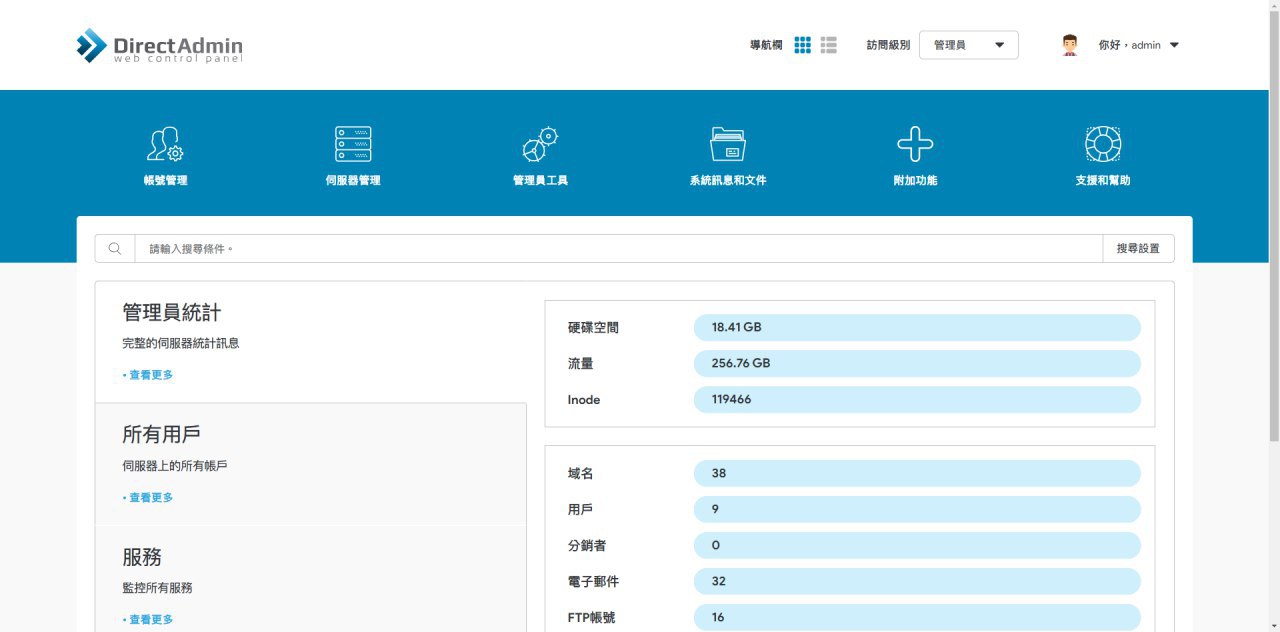The height and width of the screenshot is (632, 1280).
Task: Click the 硬碟空間 usage bar 18.41 GB
Action: pyautogui.click(x=916, y=327)
